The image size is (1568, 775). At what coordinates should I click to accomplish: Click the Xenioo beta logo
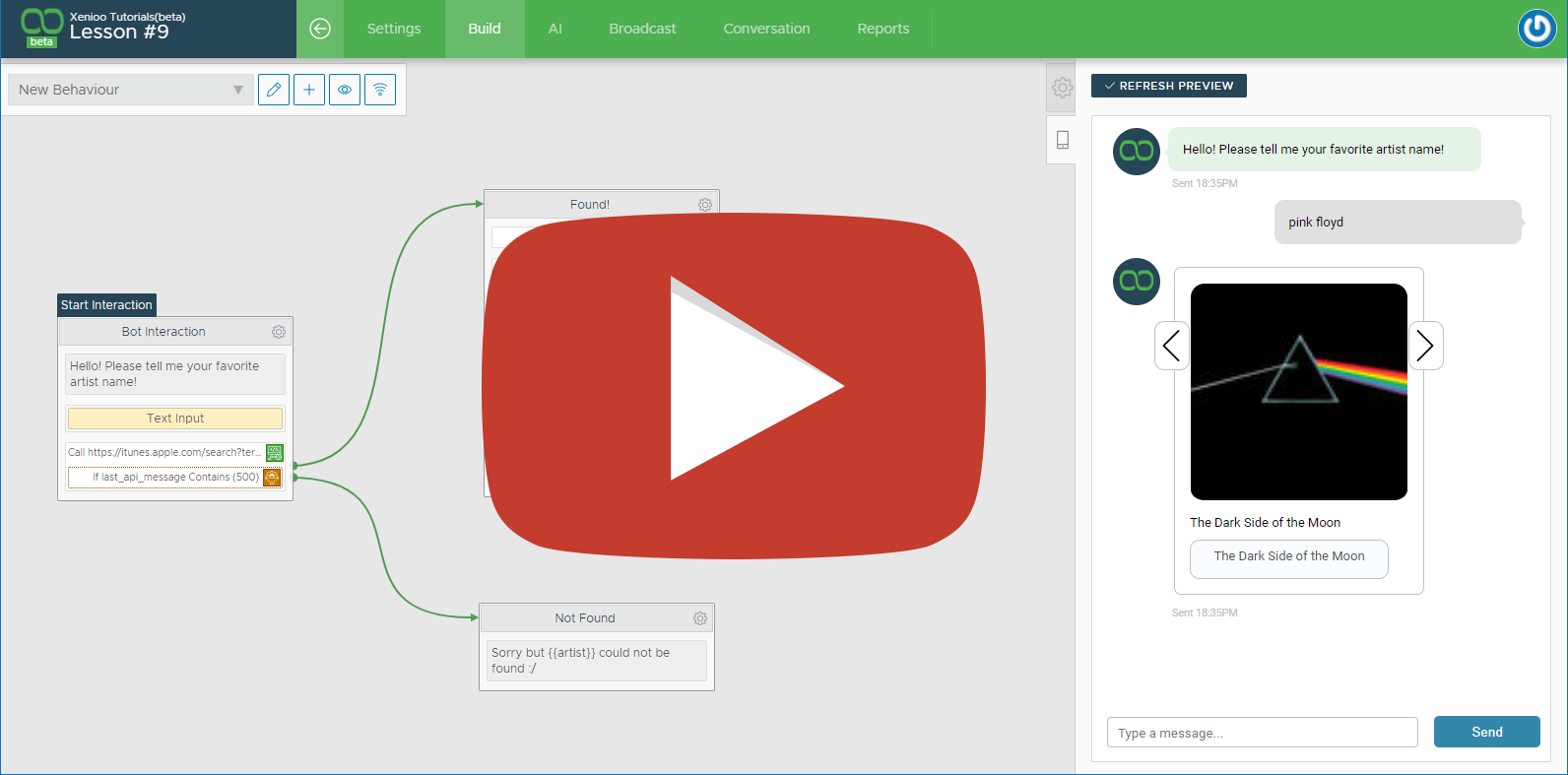(41, 27)
